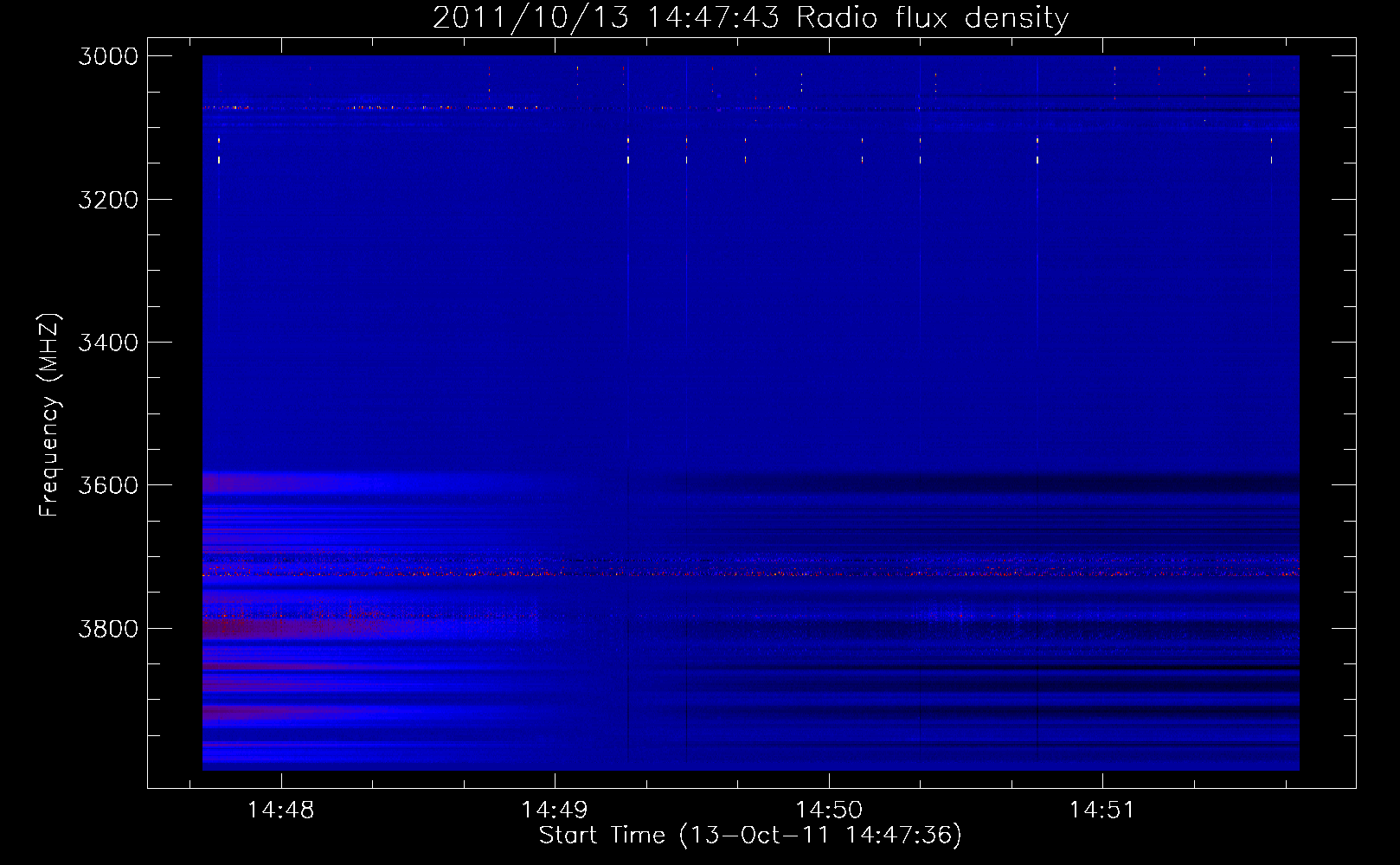Click the '3200' frequency axis label
1400x865 pixels.
tap(108, 200)
